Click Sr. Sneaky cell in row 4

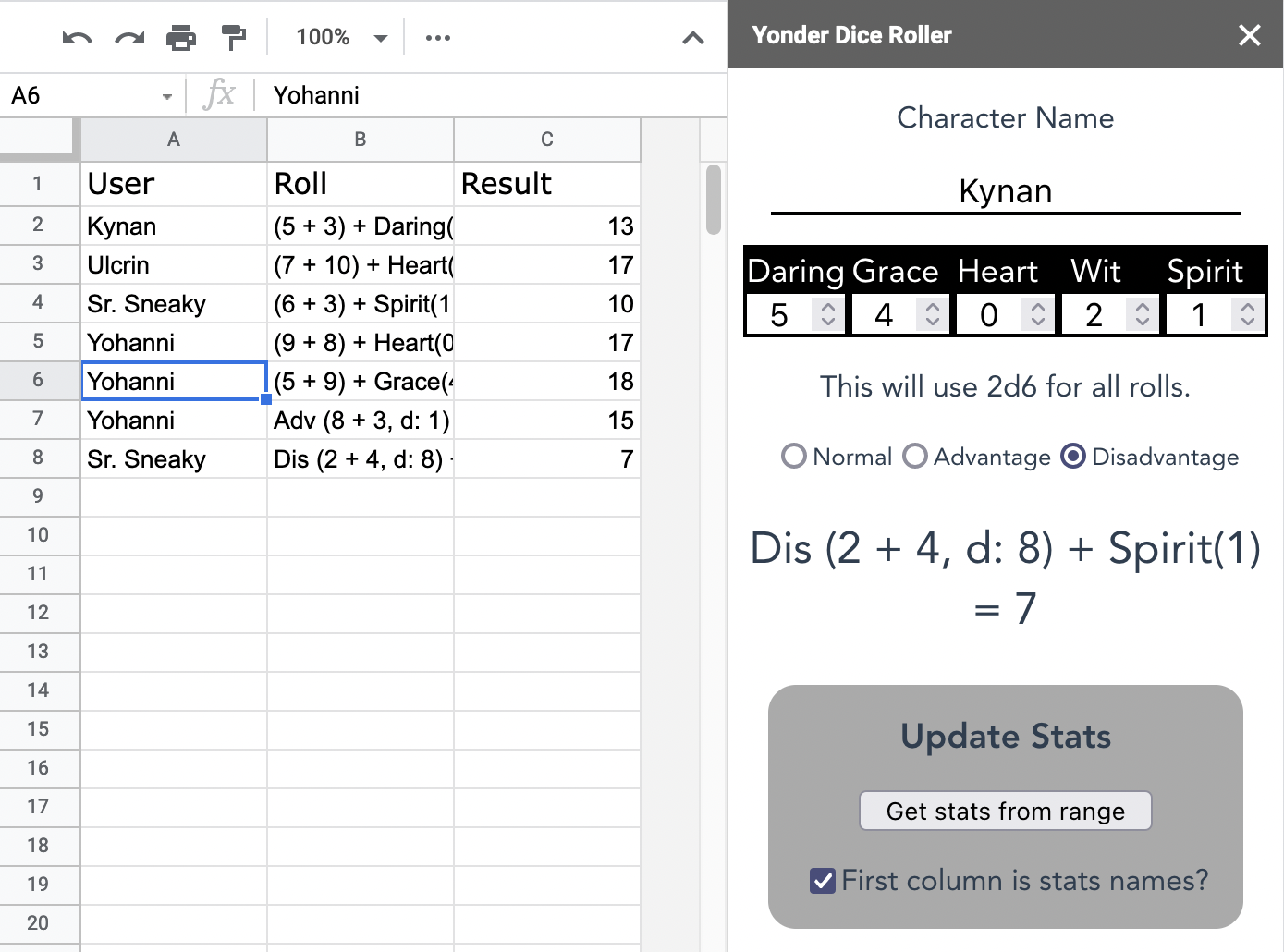tap(174, 303)
